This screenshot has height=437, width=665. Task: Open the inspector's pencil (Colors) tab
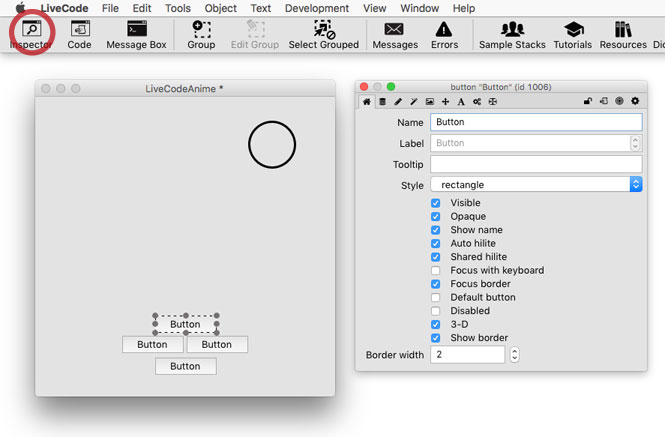(398, 101)
